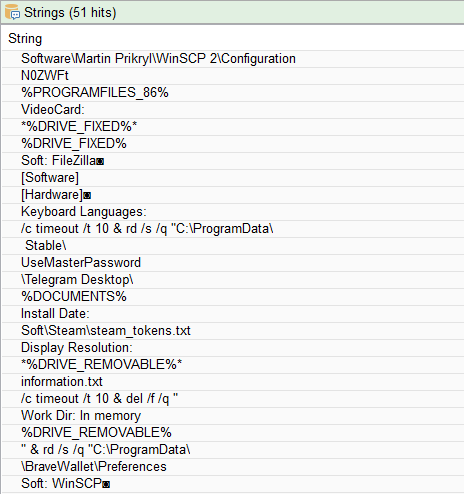Select the Soft: FileZilla string row
The image size is (464, 494).
pos(233,161)
